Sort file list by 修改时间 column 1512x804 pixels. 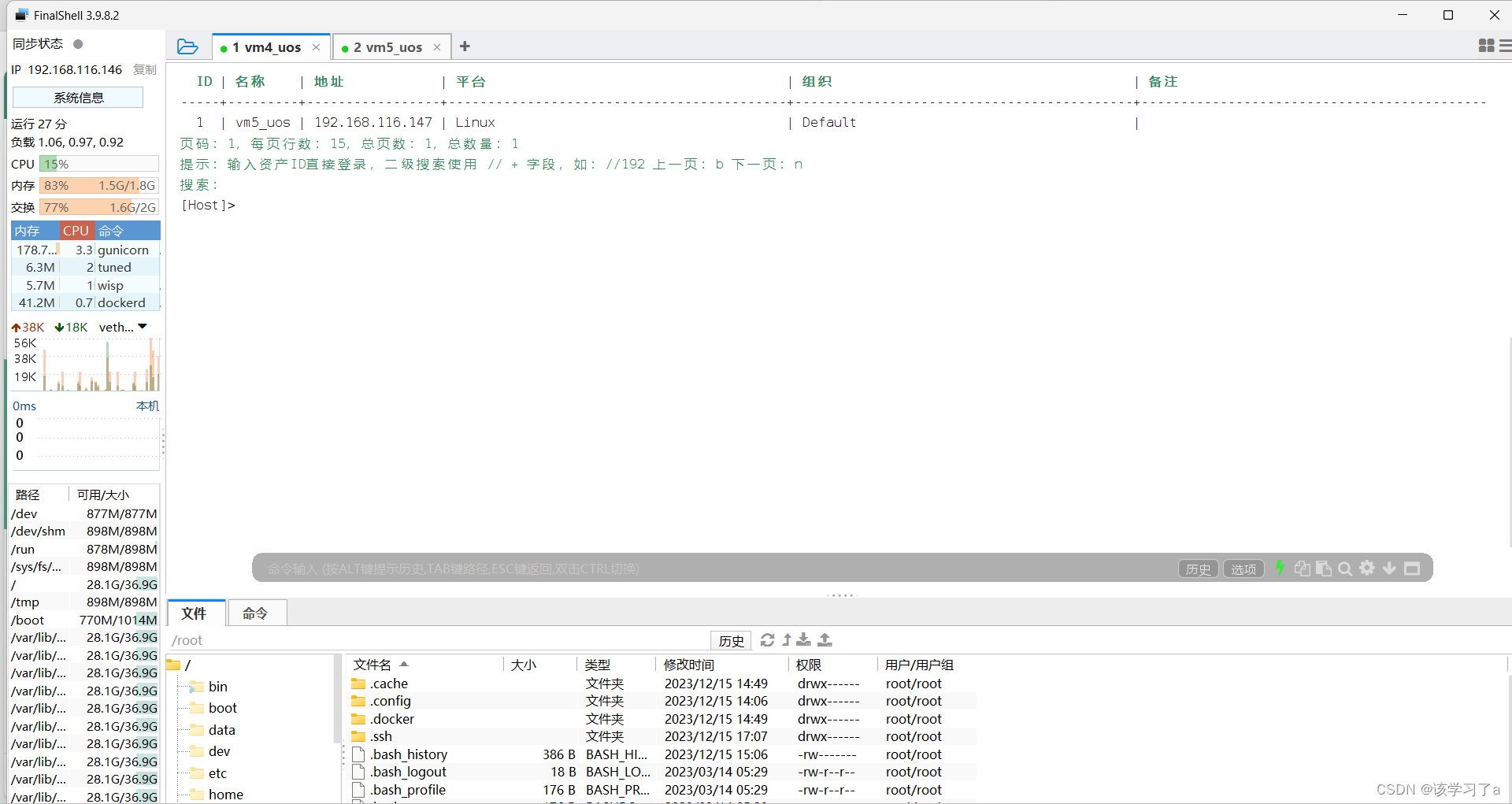tap(722, 665)
